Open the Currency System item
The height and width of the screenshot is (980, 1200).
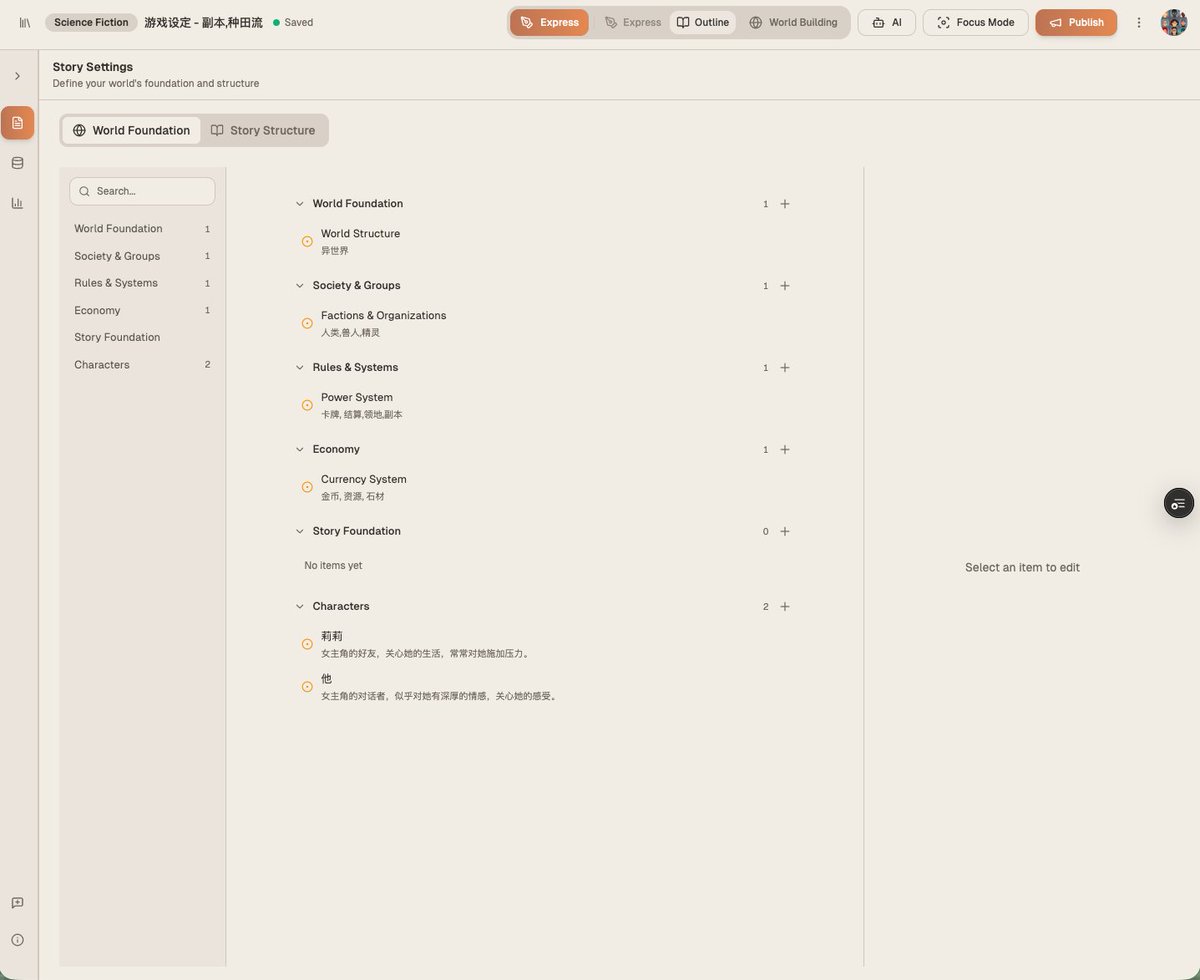tap(545, 487)
